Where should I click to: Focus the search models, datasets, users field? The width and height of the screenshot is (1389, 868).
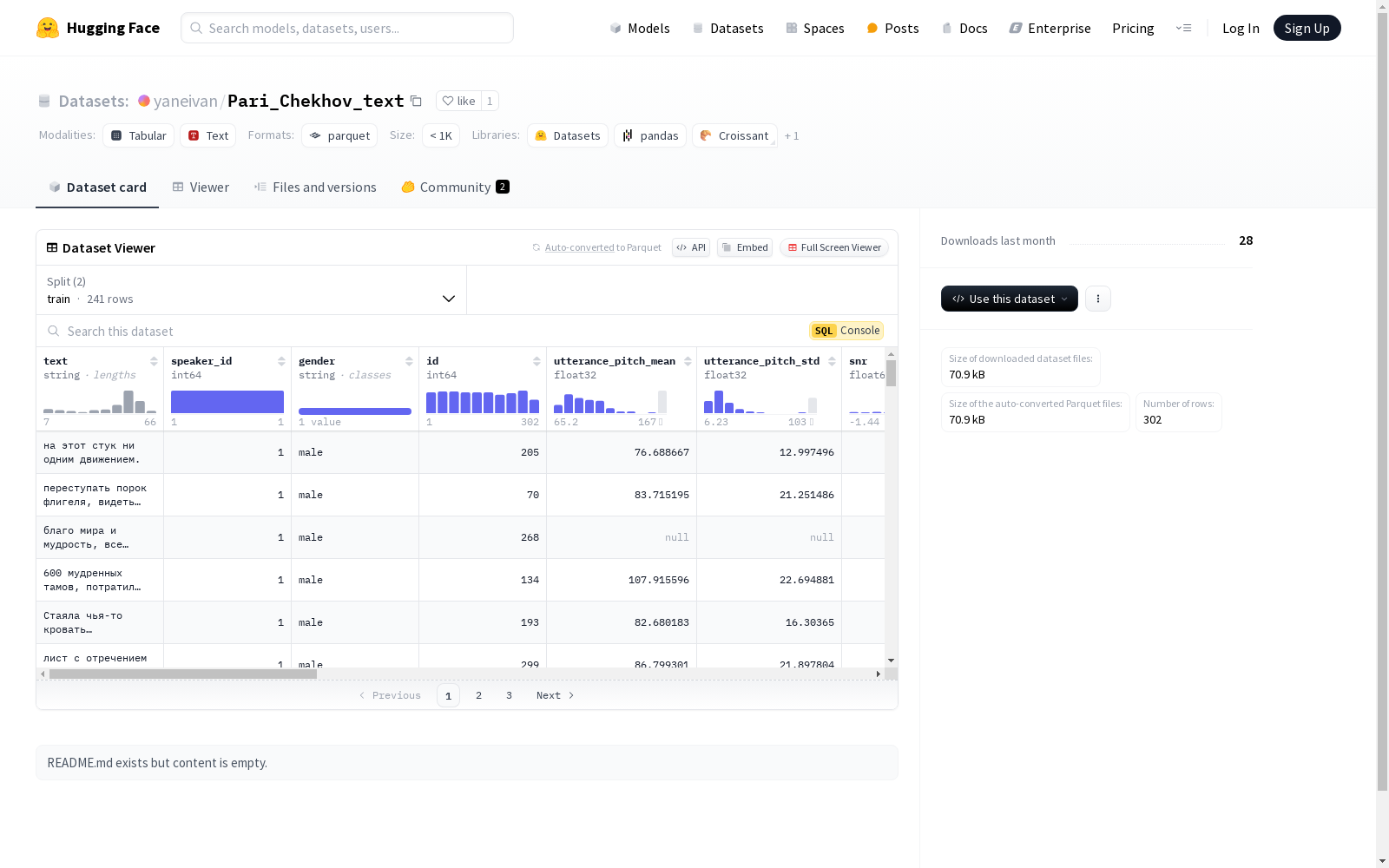[347, 28]
